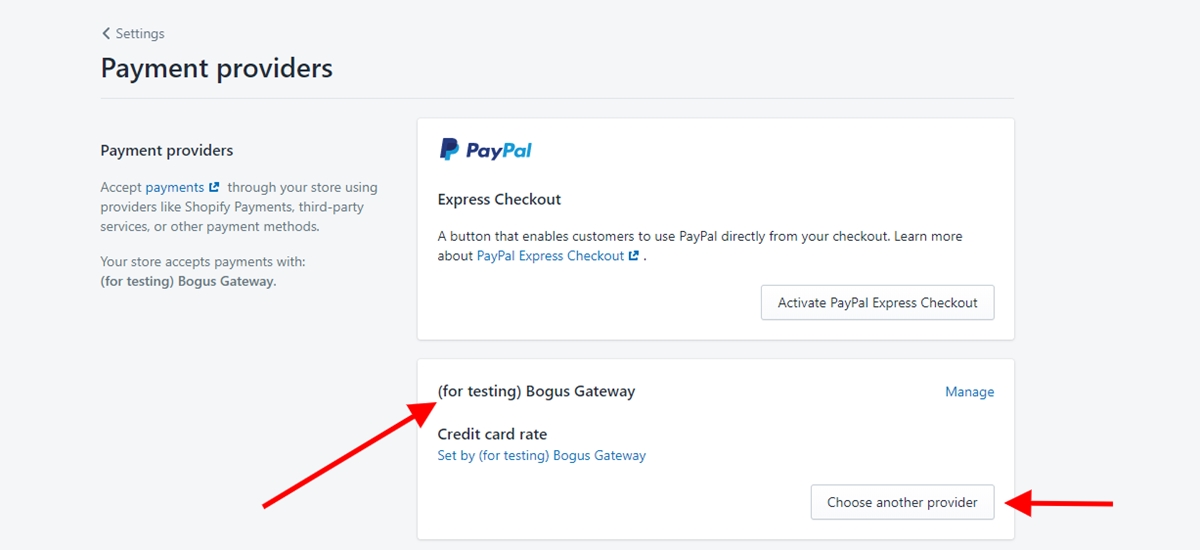Click bold Bogus Gateway text in sidebar
Image resolution: width=1200 pixels, height=550 pixels.
[188, 281]
